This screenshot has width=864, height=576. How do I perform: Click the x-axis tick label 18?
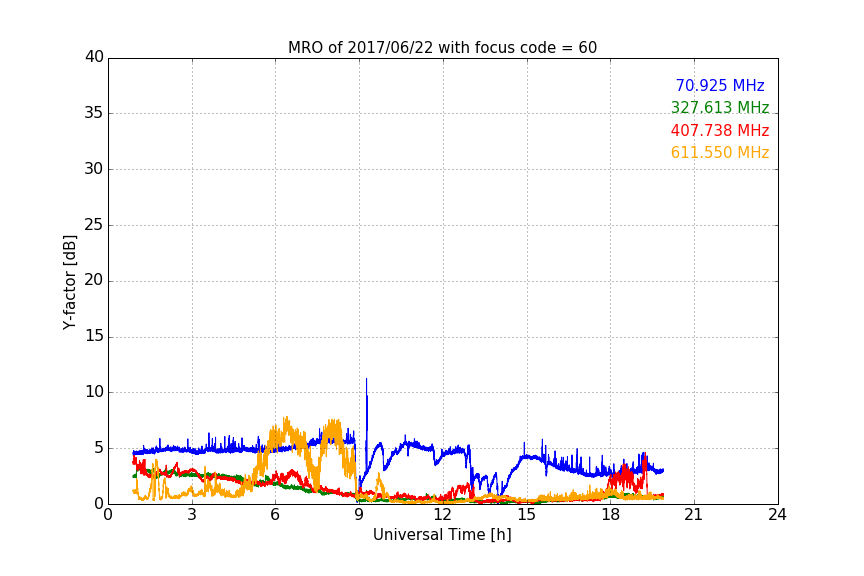coord(611,515)
